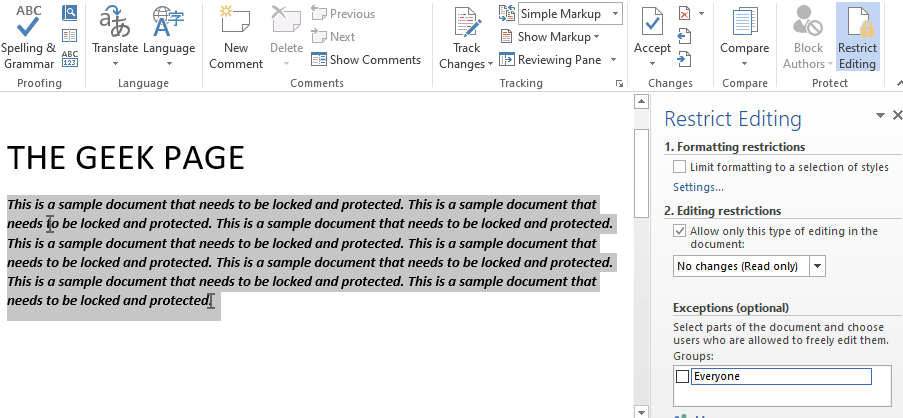Viewport: 903px width, 418px height.
Task: Click the Block Authors button
Action: (x=808, y=37)
